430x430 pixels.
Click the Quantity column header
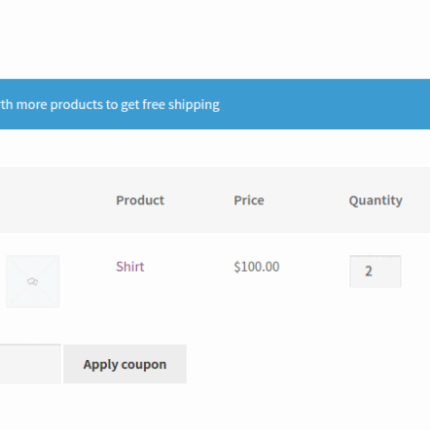point(376,201)
